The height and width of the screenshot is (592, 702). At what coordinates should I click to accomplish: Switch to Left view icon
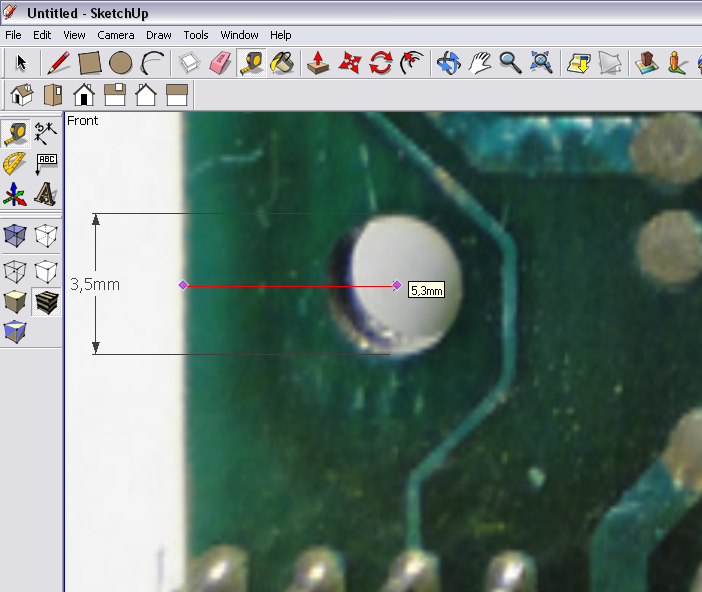point(177,94)
